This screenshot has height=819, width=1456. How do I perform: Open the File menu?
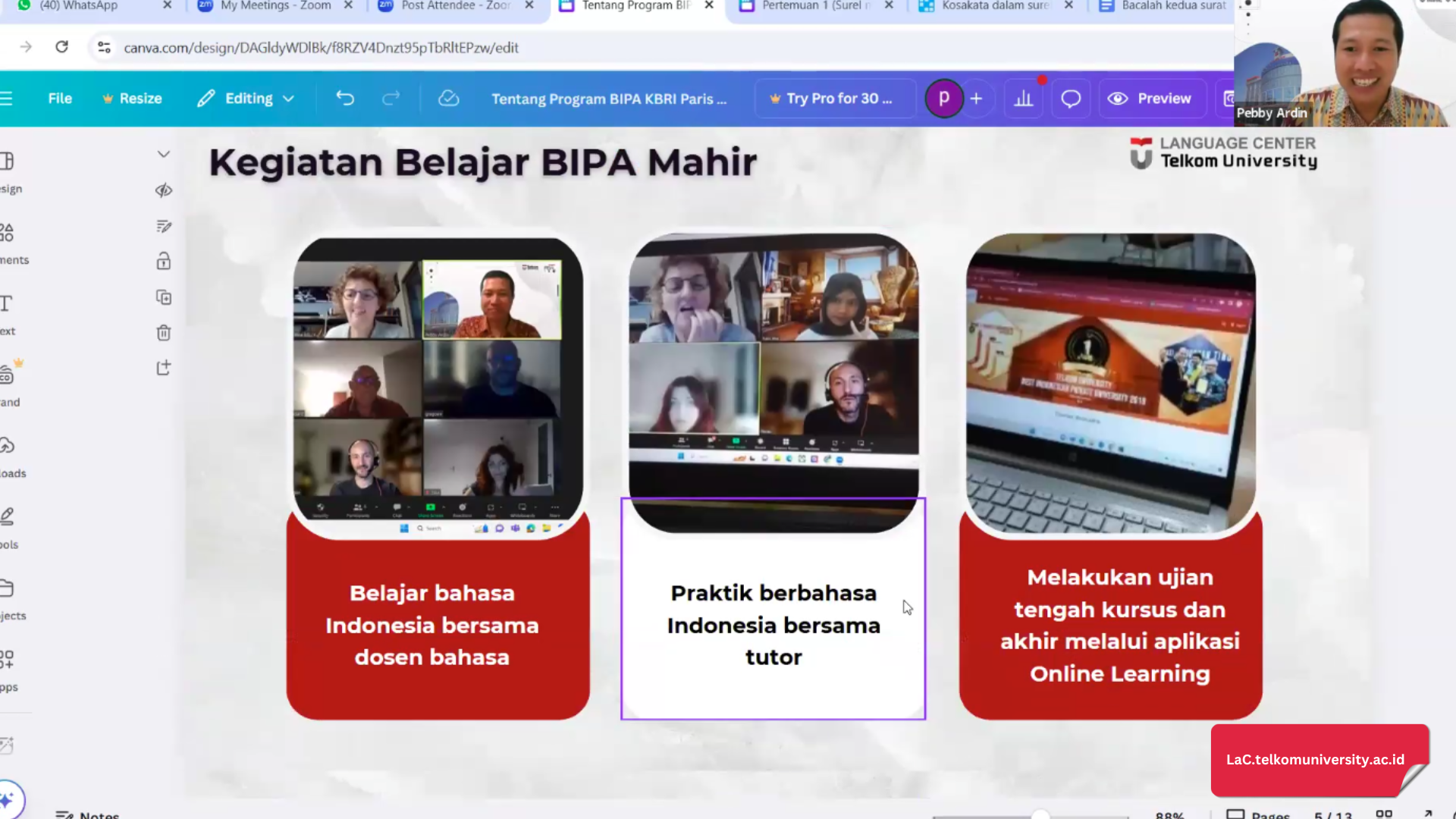[x=59, y=98]
